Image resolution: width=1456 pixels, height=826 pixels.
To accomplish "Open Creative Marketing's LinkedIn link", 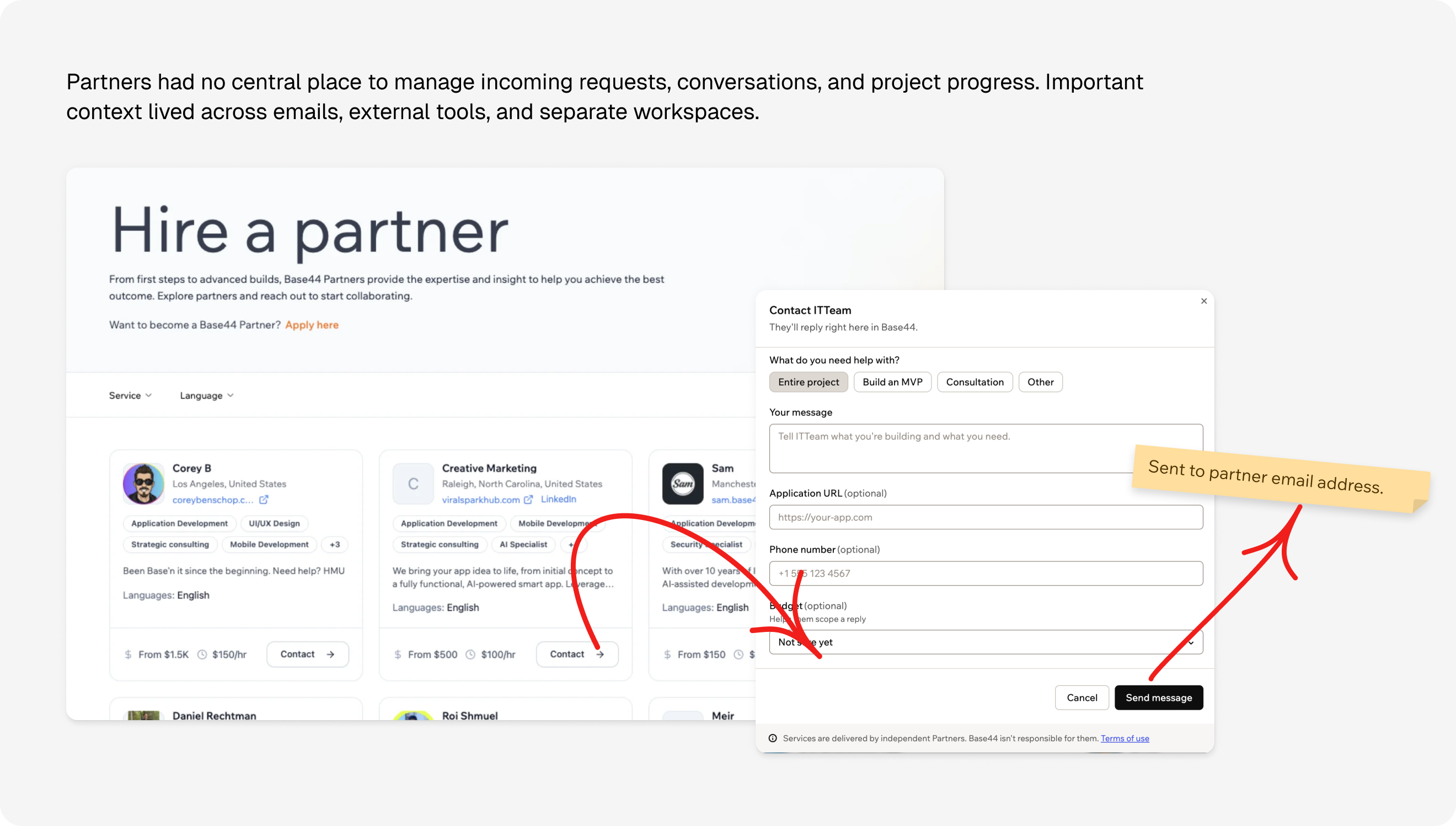I will coord(558,498).
